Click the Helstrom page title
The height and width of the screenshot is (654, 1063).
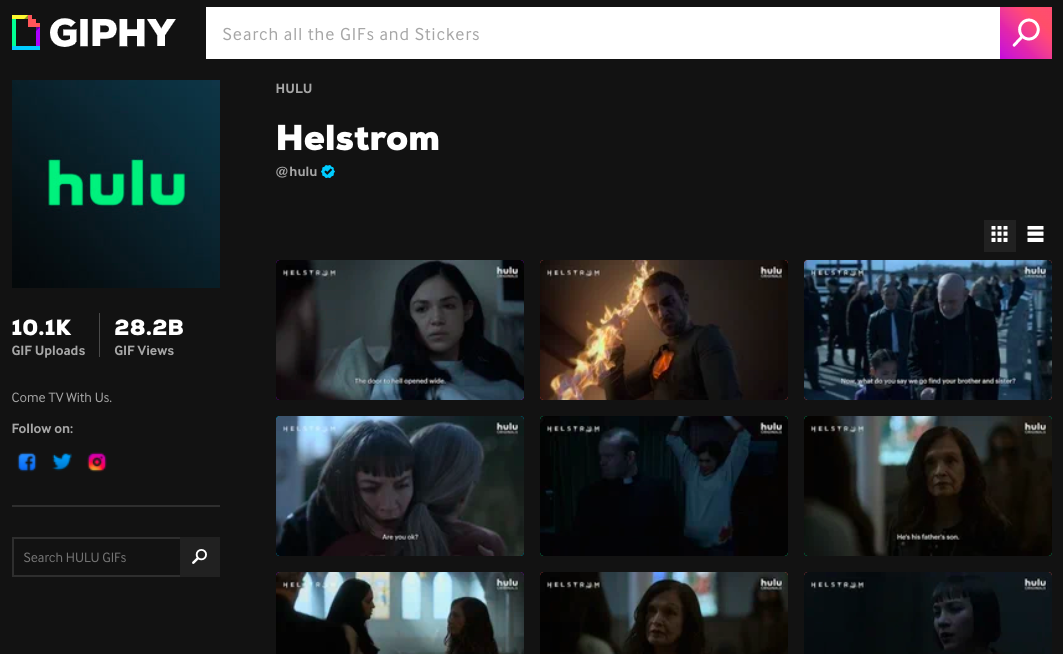coord(357,138)
